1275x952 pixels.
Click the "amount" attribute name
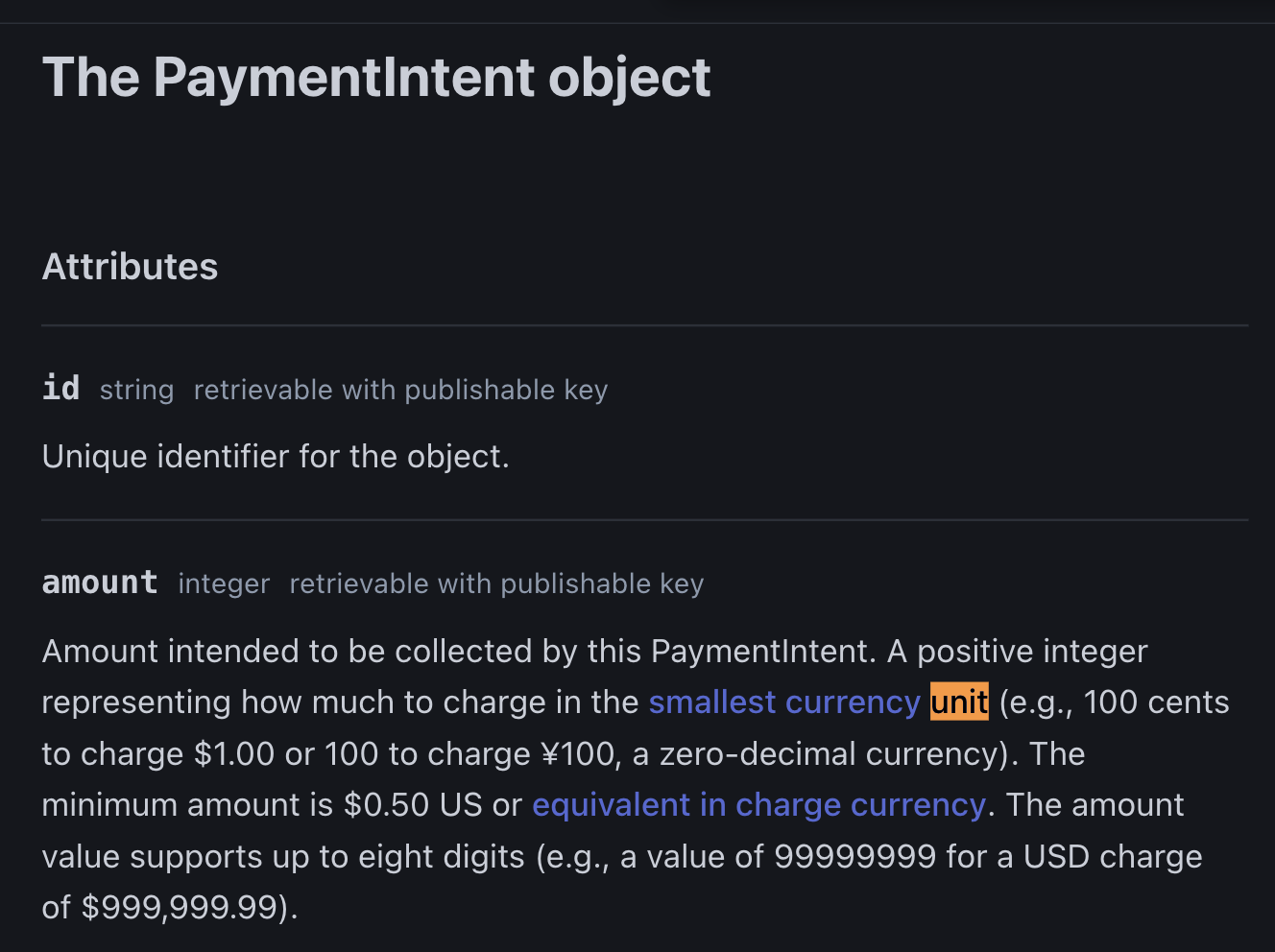tap(100, 583)
